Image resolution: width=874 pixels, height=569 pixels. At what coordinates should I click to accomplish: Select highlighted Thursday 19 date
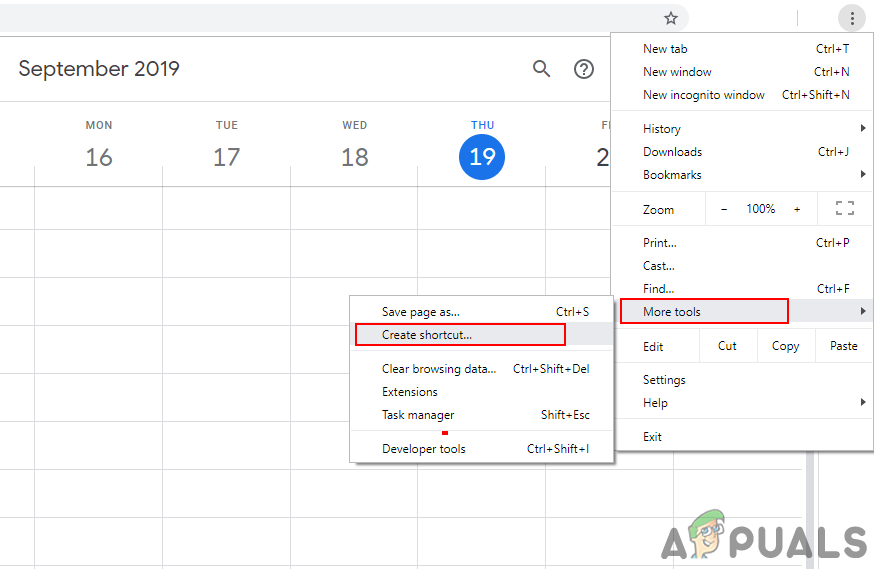click(x=482, y=157)
